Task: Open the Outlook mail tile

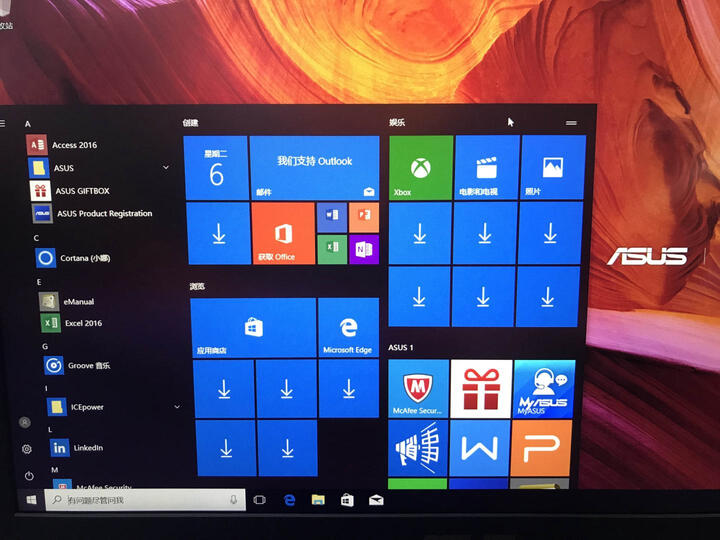Action: click(x=315, y=168)
